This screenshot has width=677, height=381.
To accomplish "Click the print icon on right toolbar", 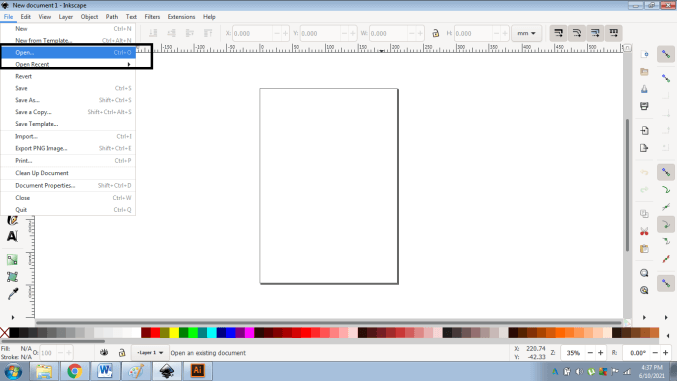I will coord(644,106).
